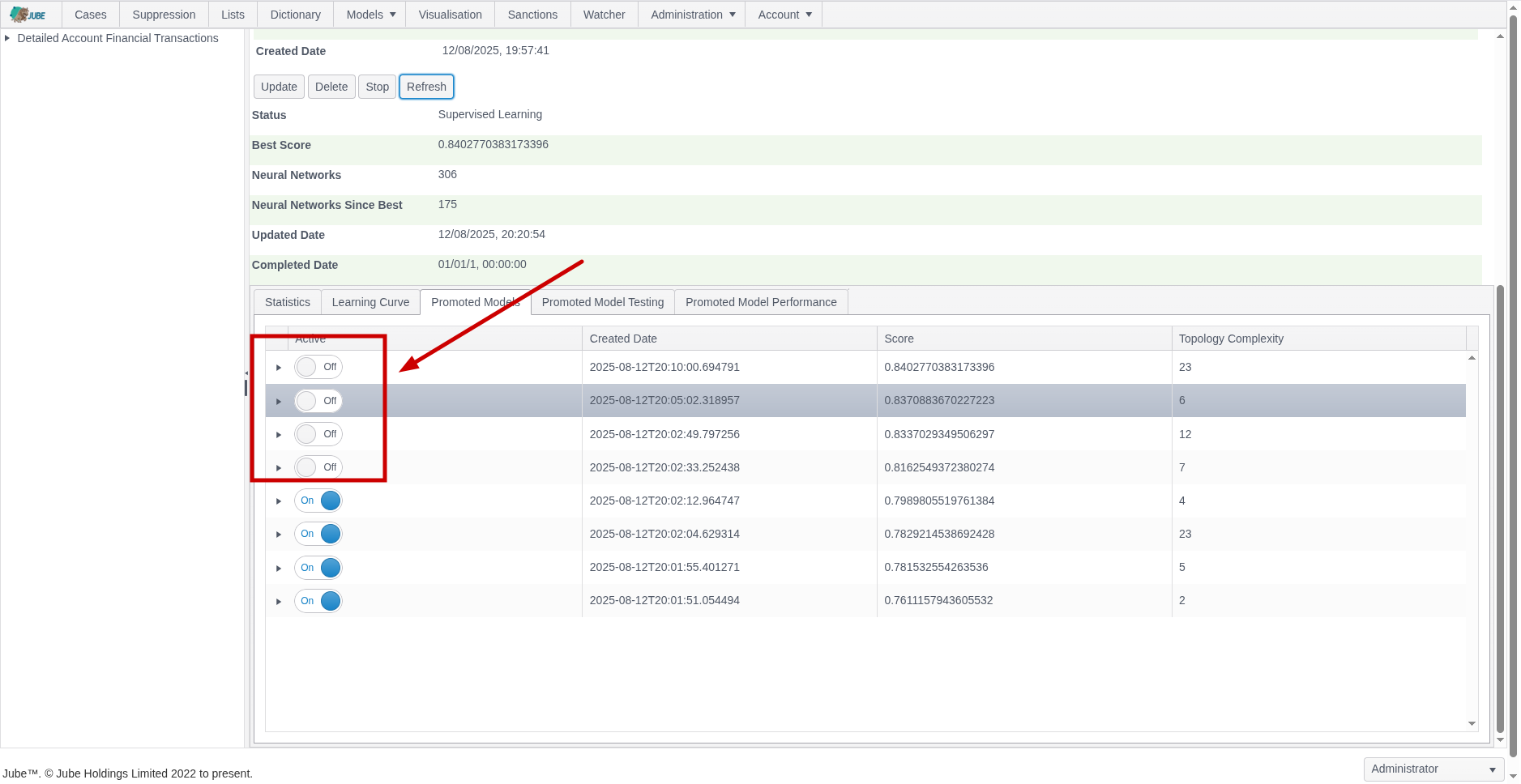The width and height of the screenshot is (1521, 784).
Task: Switch to the Learning Curve tab
Action: 370,302
